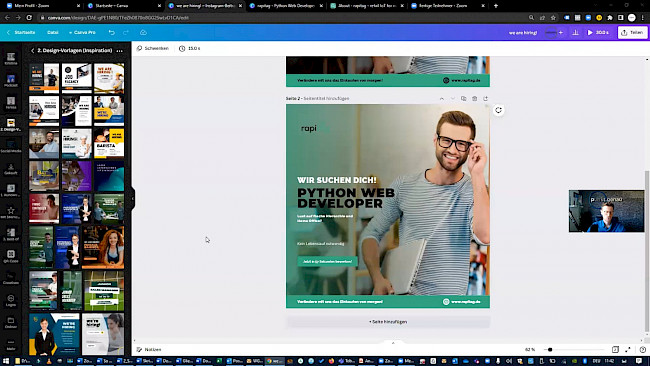Click the Teilen share button
Screen dimensions: 650x366
(633, 32)
